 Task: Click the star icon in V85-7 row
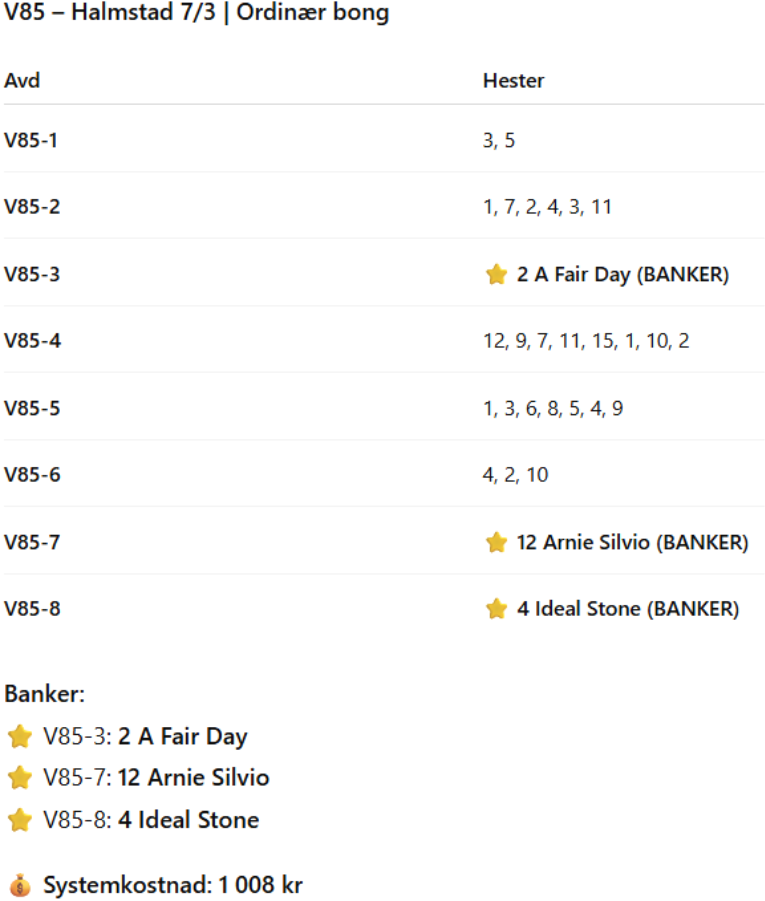pyautogui.click(x=496, y=542)
